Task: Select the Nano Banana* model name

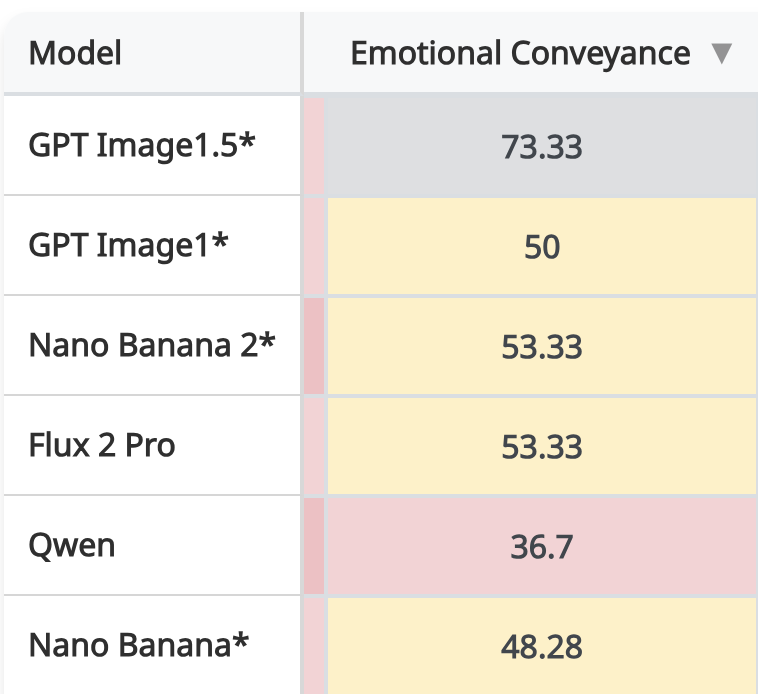Action: click(139, 645)
